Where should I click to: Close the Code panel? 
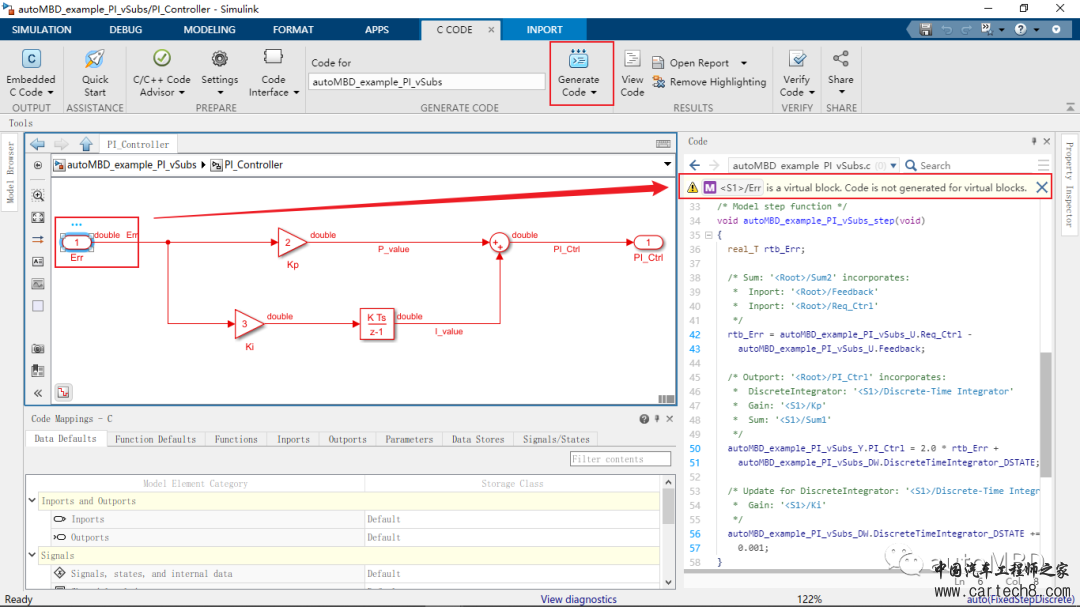(x=1047, y=141)
